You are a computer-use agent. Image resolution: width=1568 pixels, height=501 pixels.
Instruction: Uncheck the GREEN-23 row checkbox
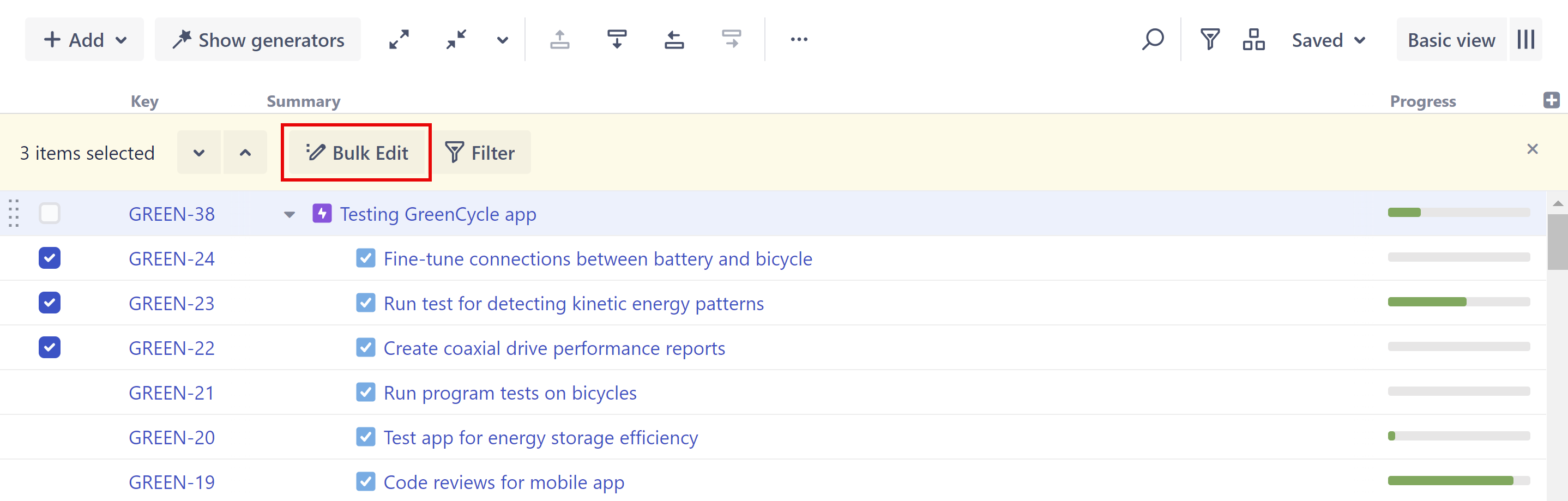[x=49, y=303]
